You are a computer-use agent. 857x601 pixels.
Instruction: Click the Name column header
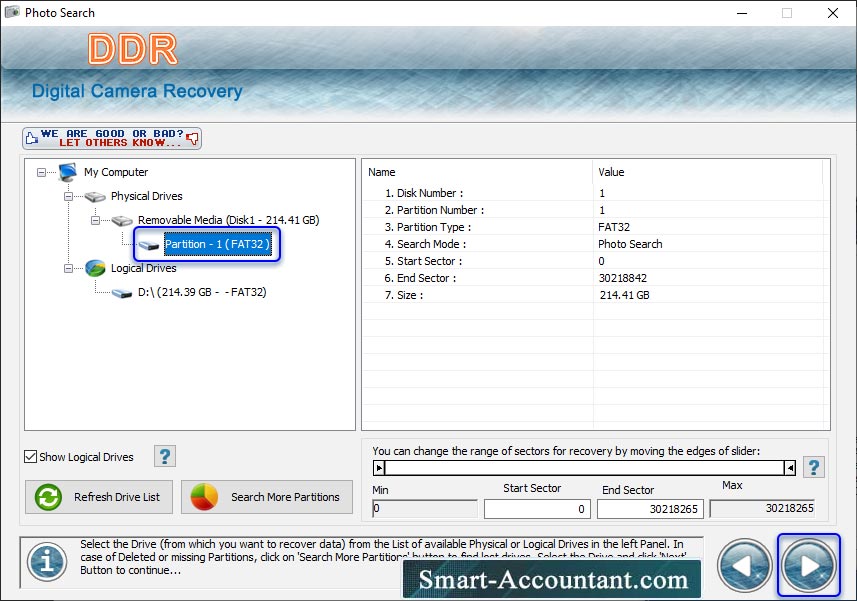click(478, 172)
